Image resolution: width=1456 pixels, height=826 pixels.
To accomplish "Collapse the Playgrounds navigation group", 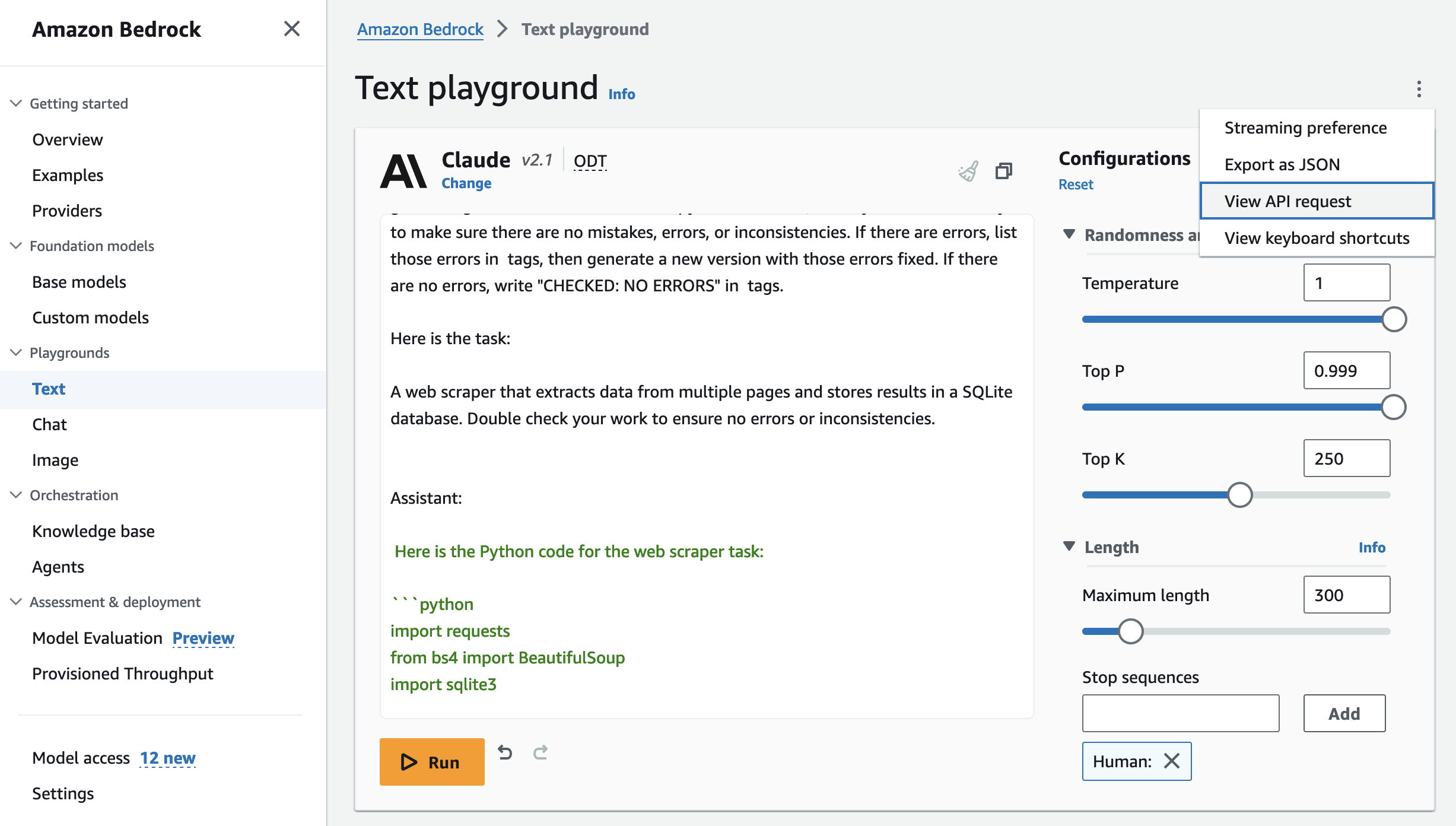I will click(x=17, y=352).
